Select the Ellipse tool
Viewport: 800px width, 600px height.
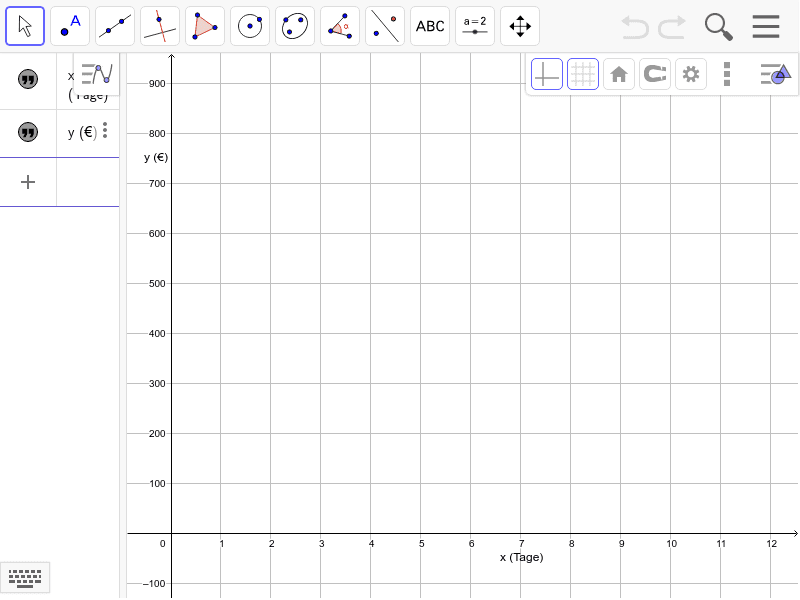(x=295, y=26)
